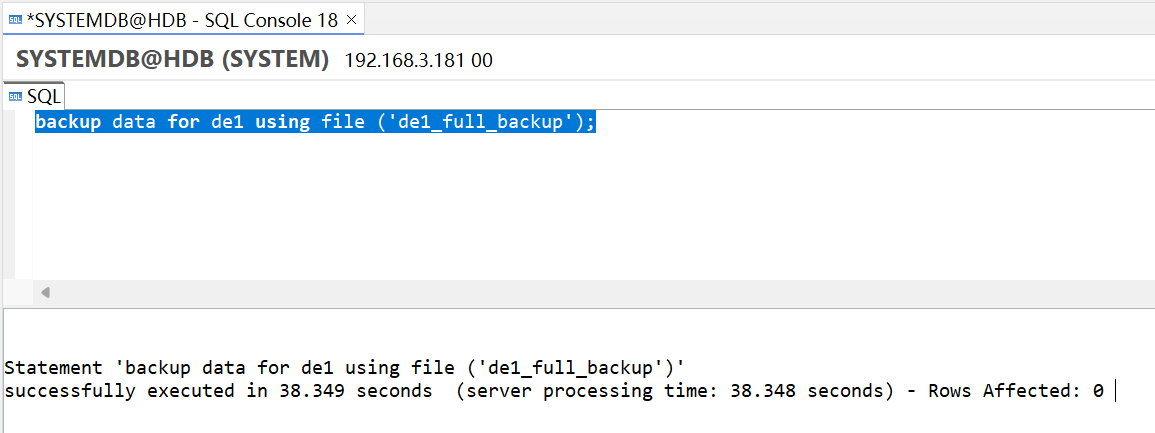Click the word "backup" starting the SQL statement
Viewport: 1155px width, 433px height.
pos(68,122)
